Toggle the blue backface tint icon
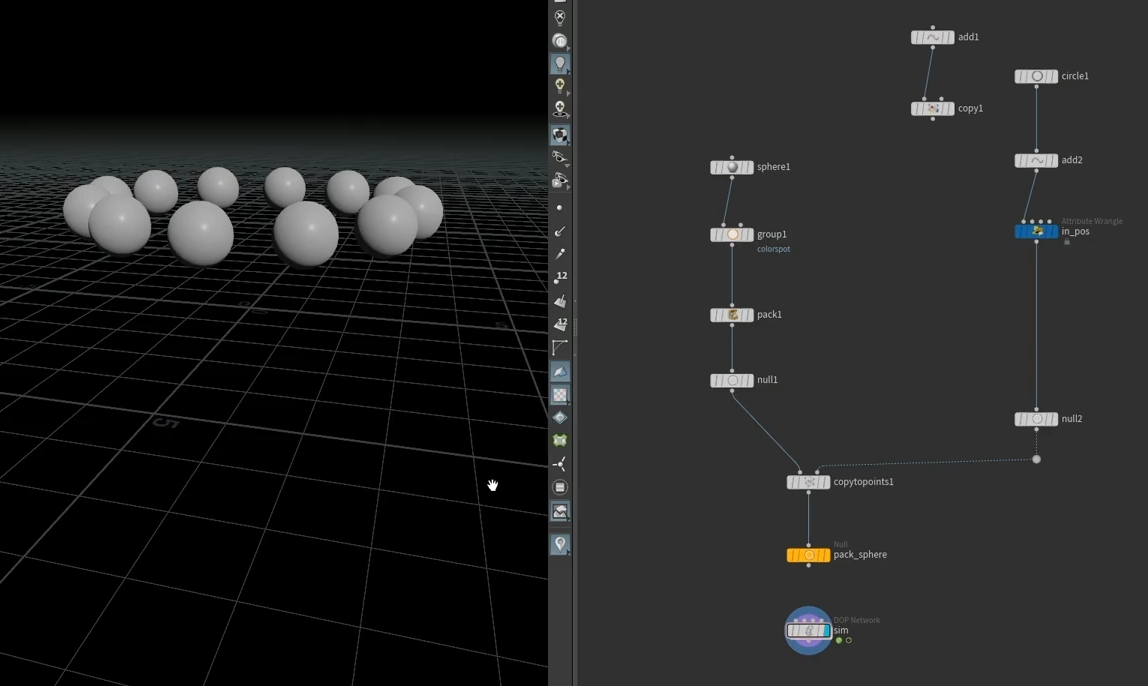The image size is (1148, 686). tap(560, 371)
